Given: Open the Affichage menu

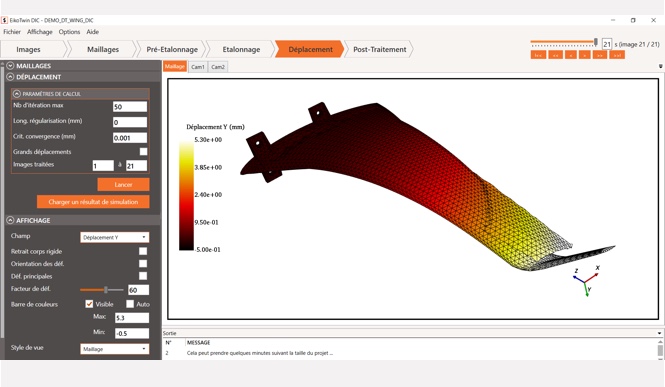Looking at the screenshot, I should click(x=39, y=32).
